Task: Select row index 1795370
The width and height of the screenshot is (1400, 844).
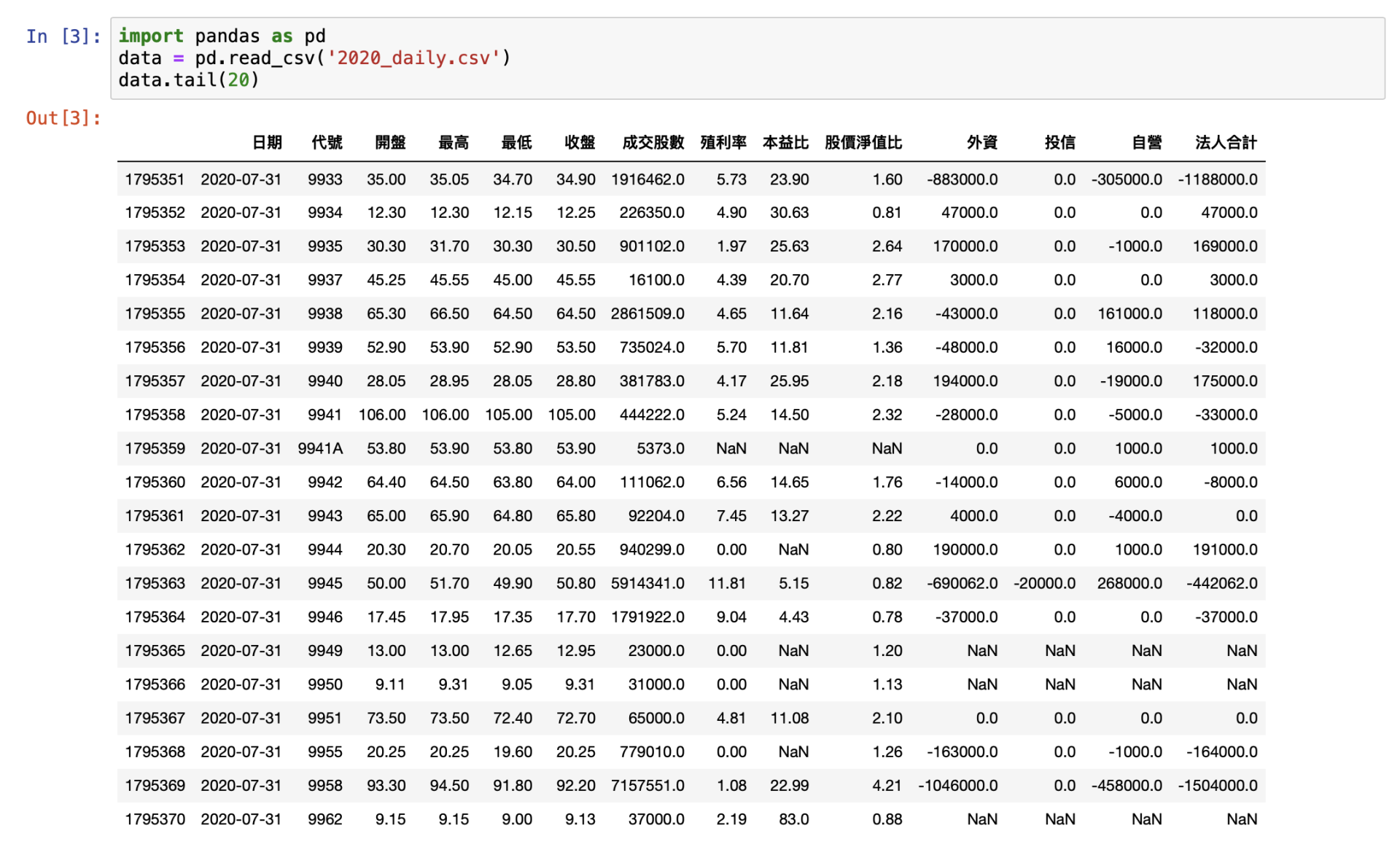Action: [155, 819]
